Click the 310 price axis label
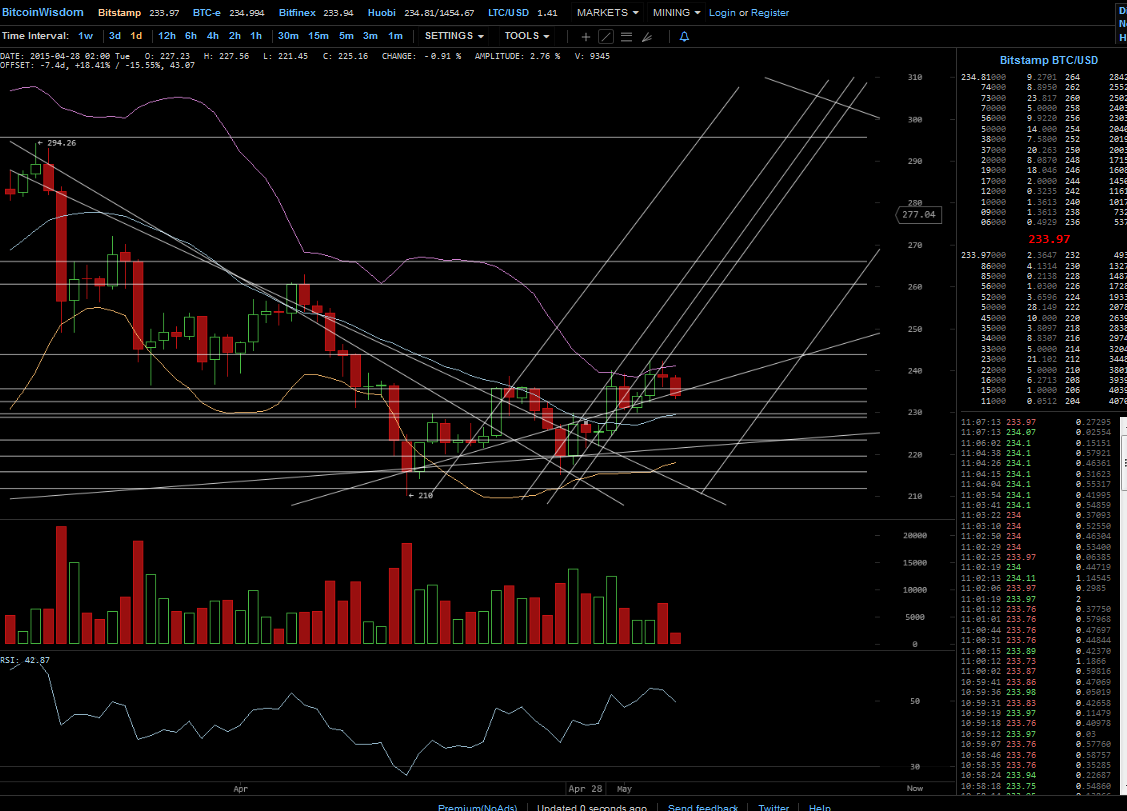This screenshot has height=811, width=1127. point(914,77)
